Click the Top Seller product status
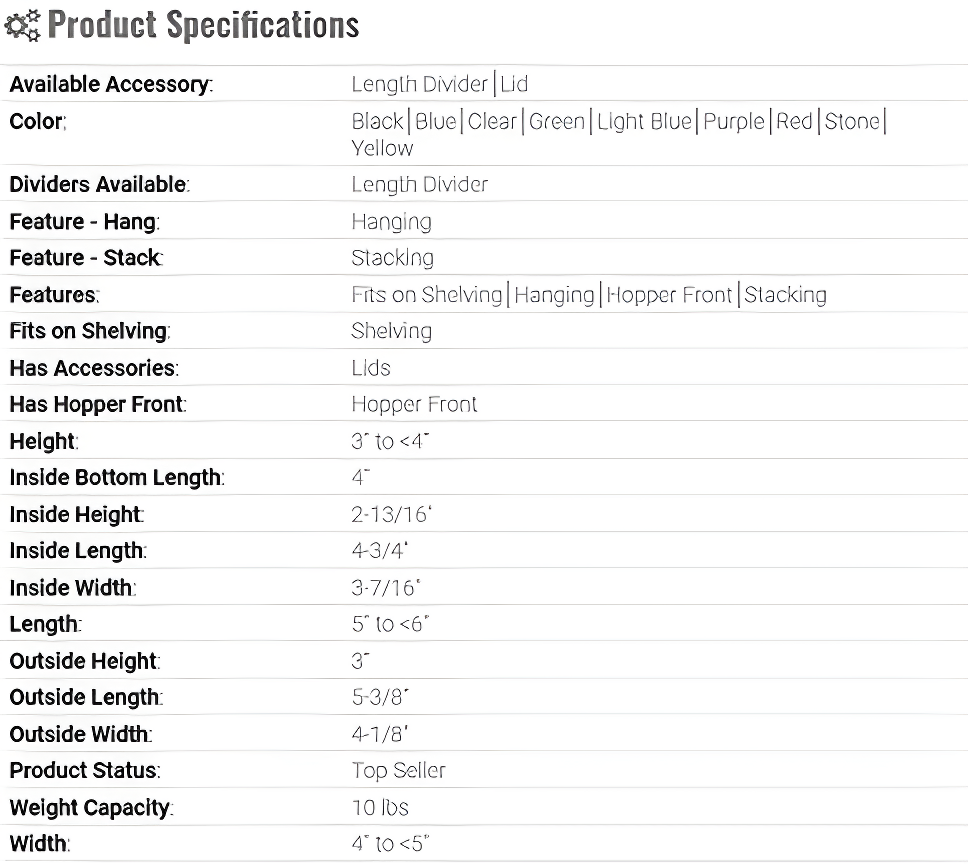Image resolution: width=968 pixels, height=866 pixels. pos(398,770)
